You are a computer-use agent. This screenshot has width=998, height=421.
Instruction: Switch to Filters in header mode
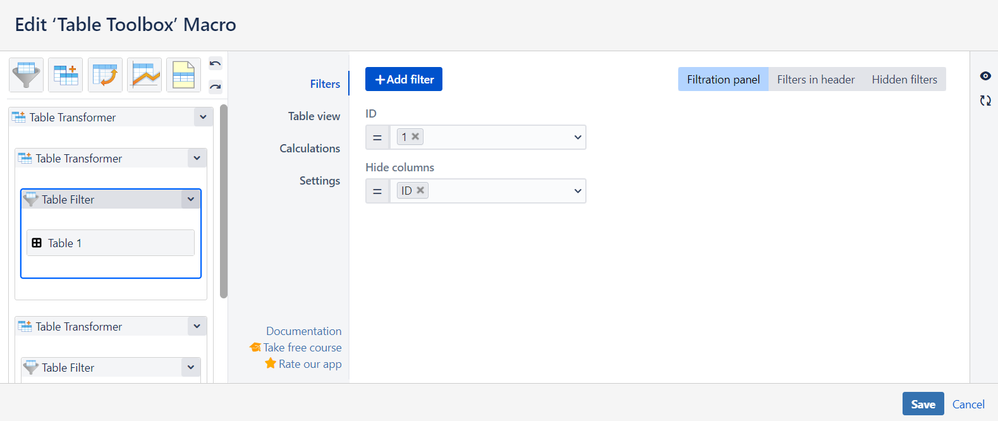coord(815,80)
